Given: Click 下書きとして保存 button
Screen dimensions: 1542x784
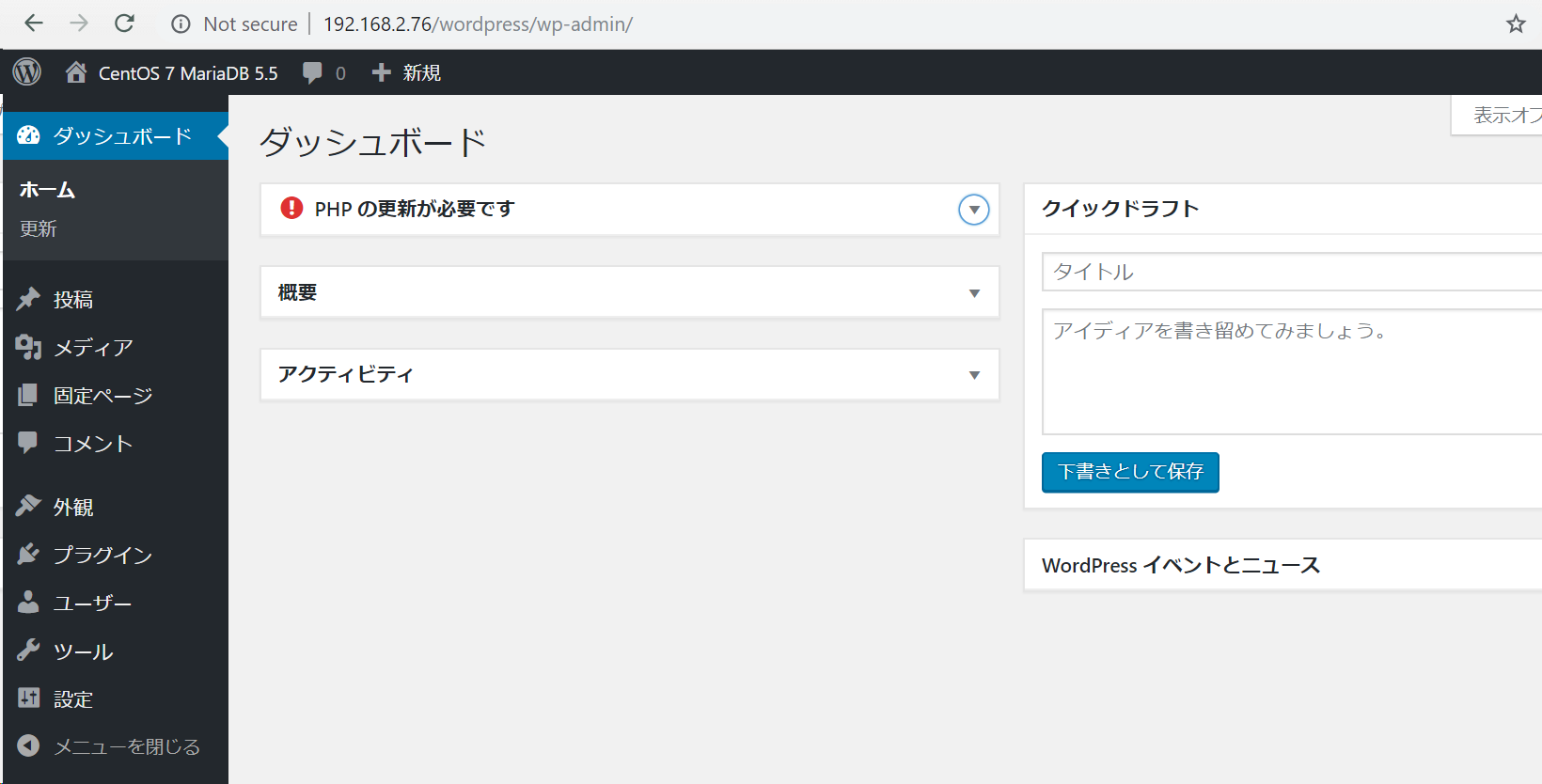Looking at the screenshot, I should click(1130, 472).
